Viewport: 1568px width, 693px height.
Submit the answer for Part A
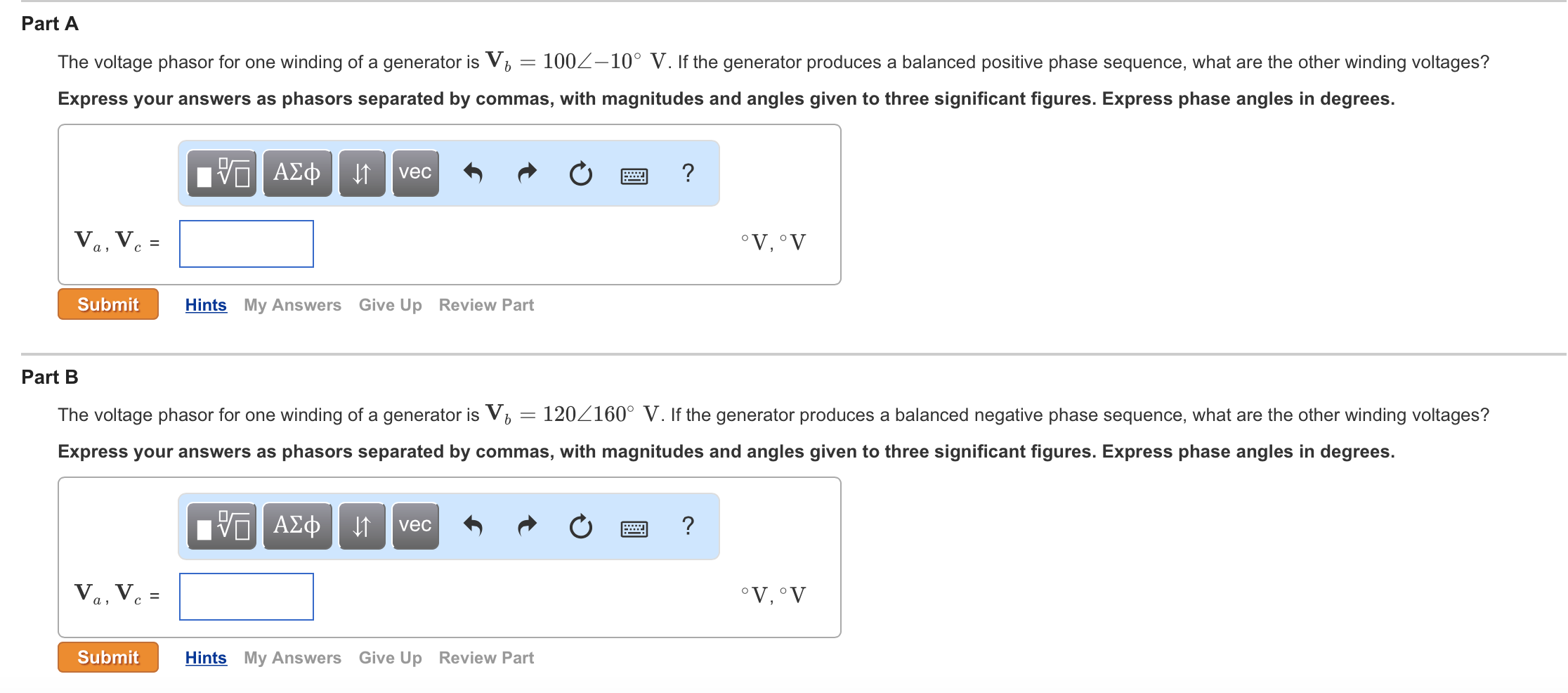pyautogui.click(x=107, y=304)
